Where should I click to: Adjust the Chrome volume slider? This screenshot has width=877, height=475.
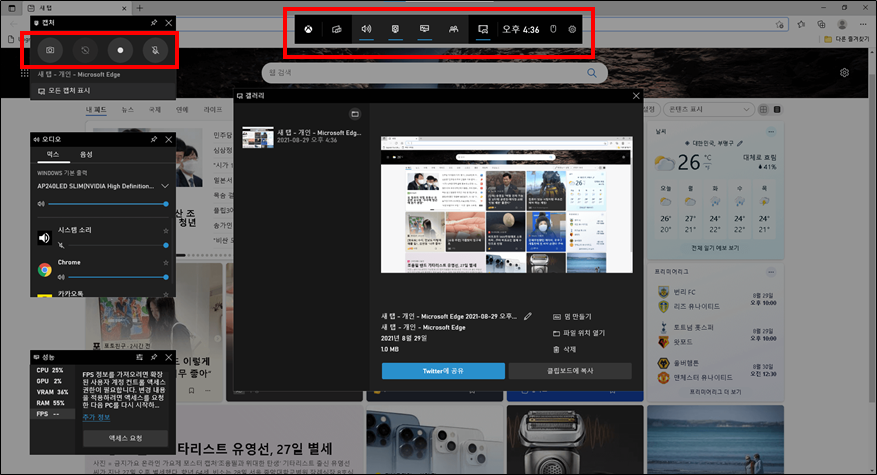(117, 277)
